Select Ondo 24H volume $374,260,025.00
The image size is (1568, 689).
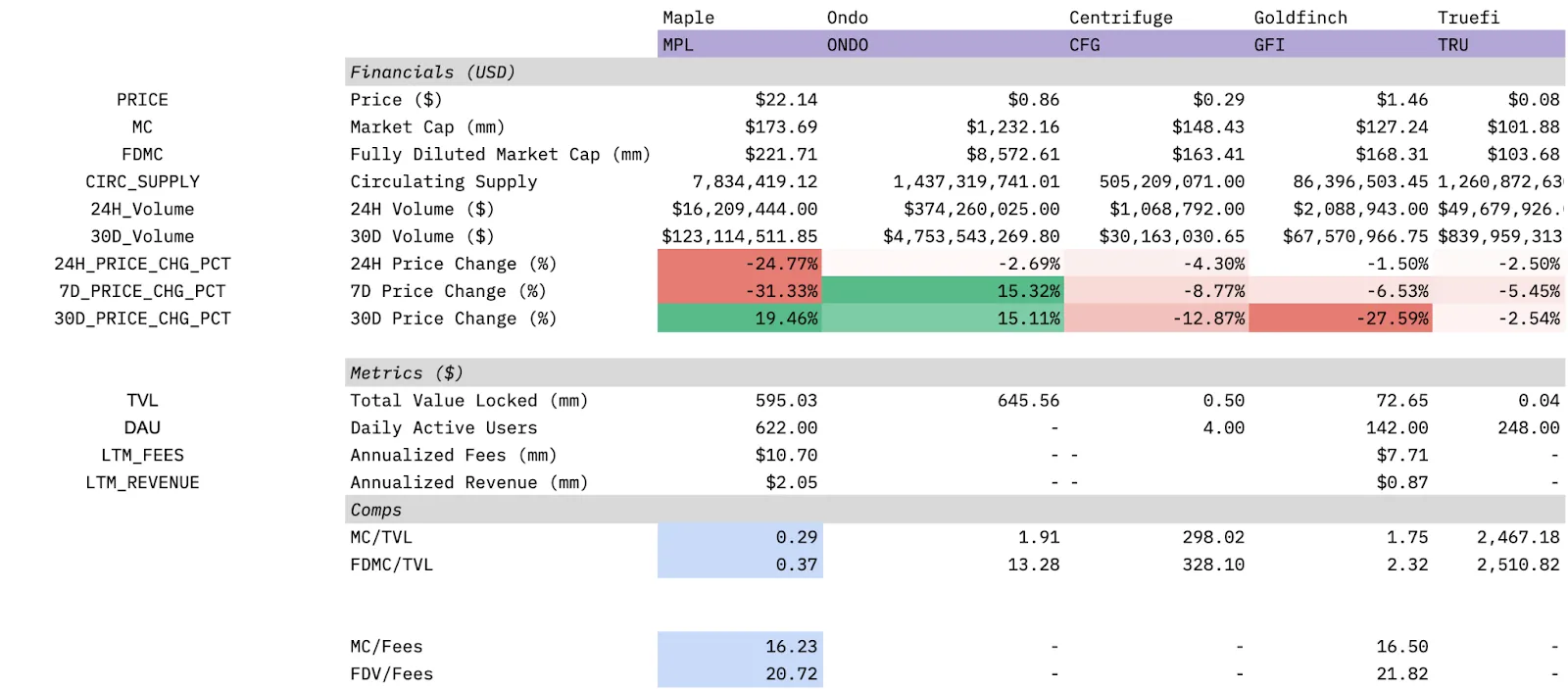tap(982, 210)
